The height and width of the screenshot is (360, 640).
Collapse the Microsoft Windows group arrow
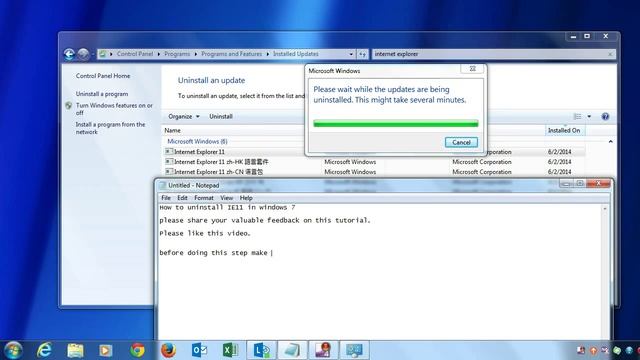[x=611, y=142]
